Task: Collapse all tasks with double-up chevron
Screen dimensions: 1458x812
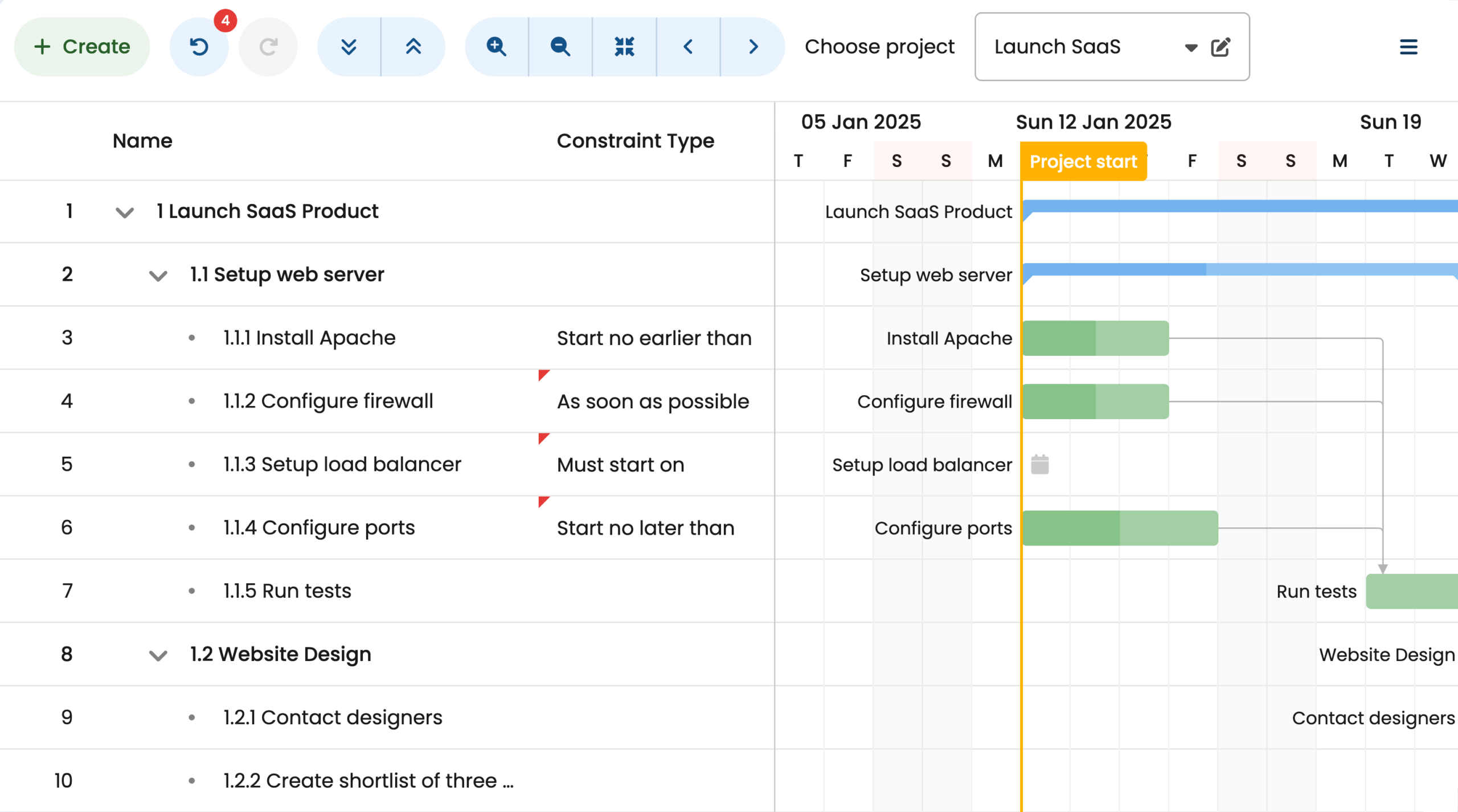Action: (x=413, y=47)
